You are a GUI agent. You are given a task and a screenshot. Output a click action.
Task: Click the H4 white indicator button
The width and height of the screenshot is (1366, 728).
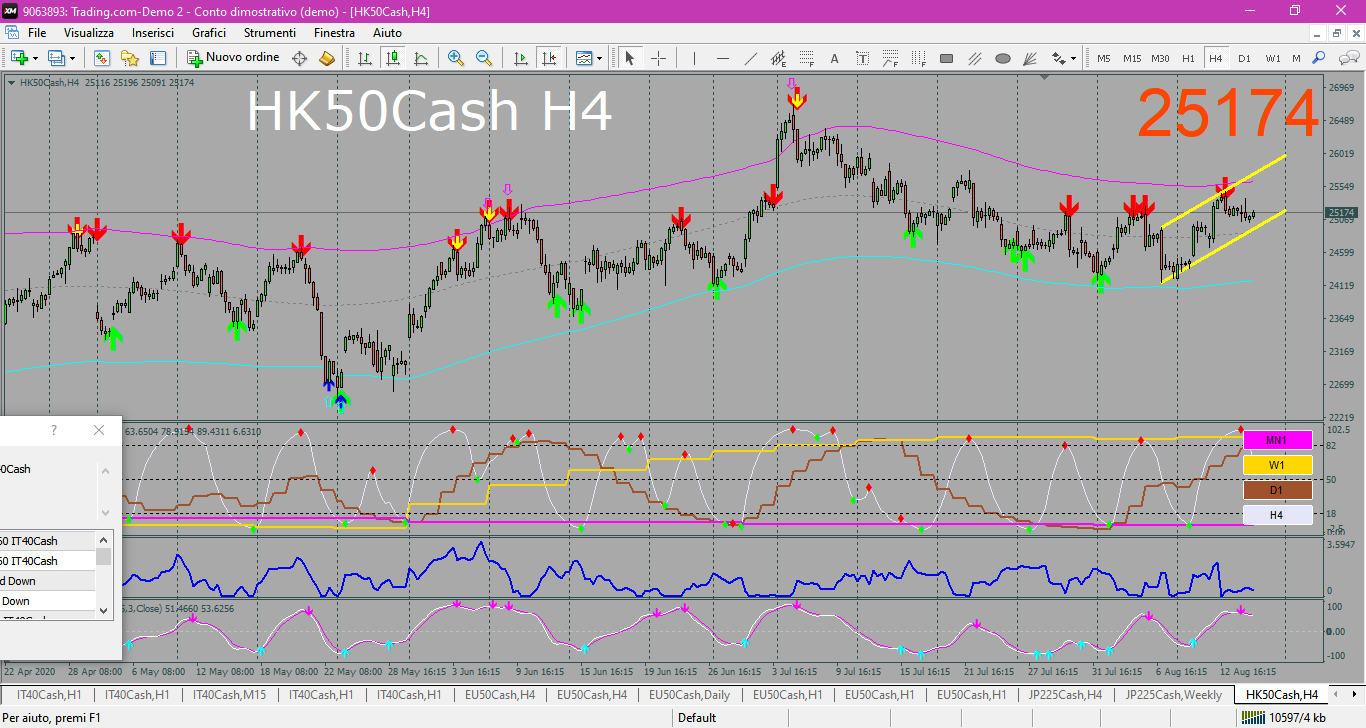pos(1276,515)
